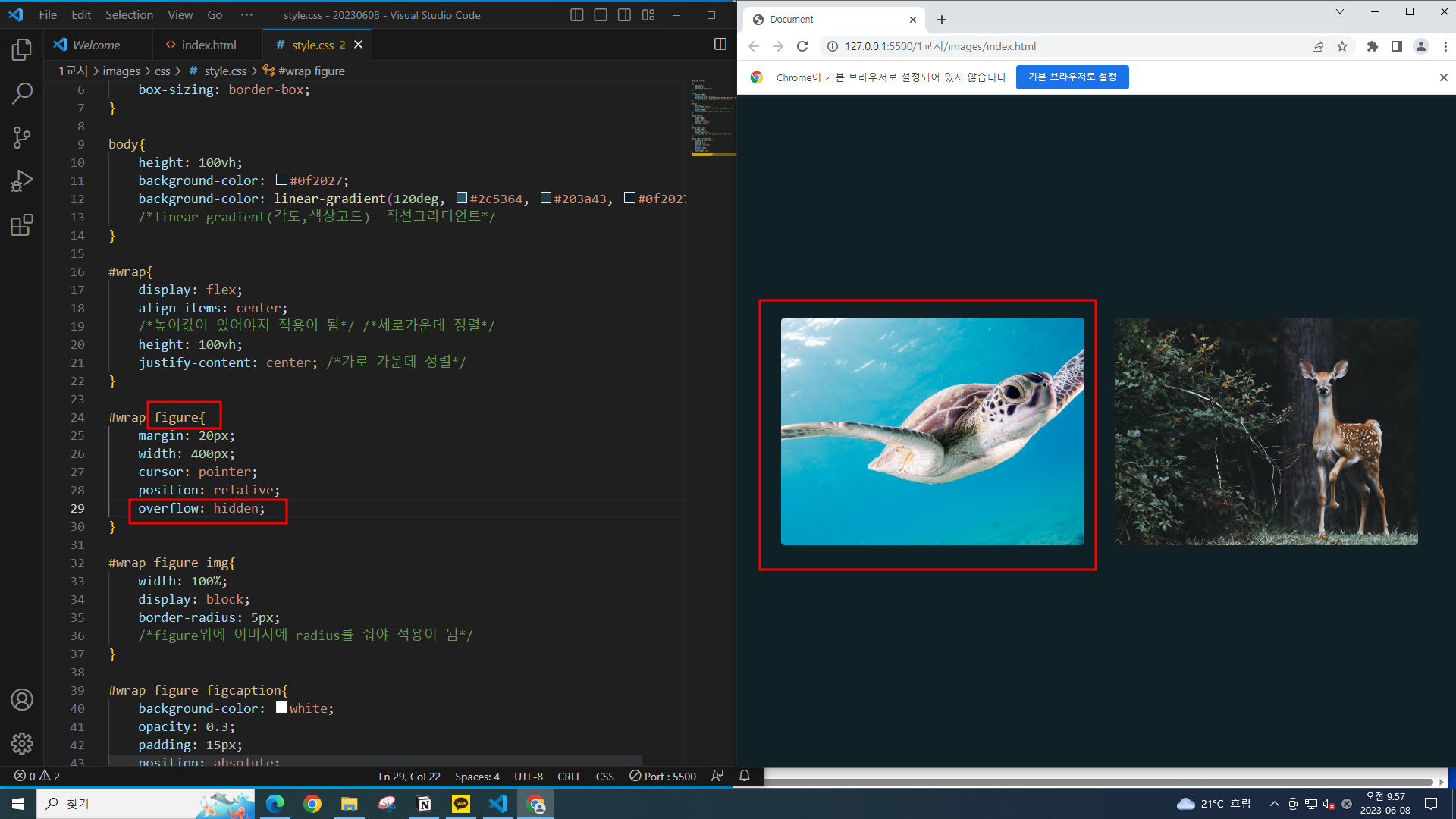Open the Search view icon
The height and width of the screenshot is (819, 1456).
pos(22,93)
